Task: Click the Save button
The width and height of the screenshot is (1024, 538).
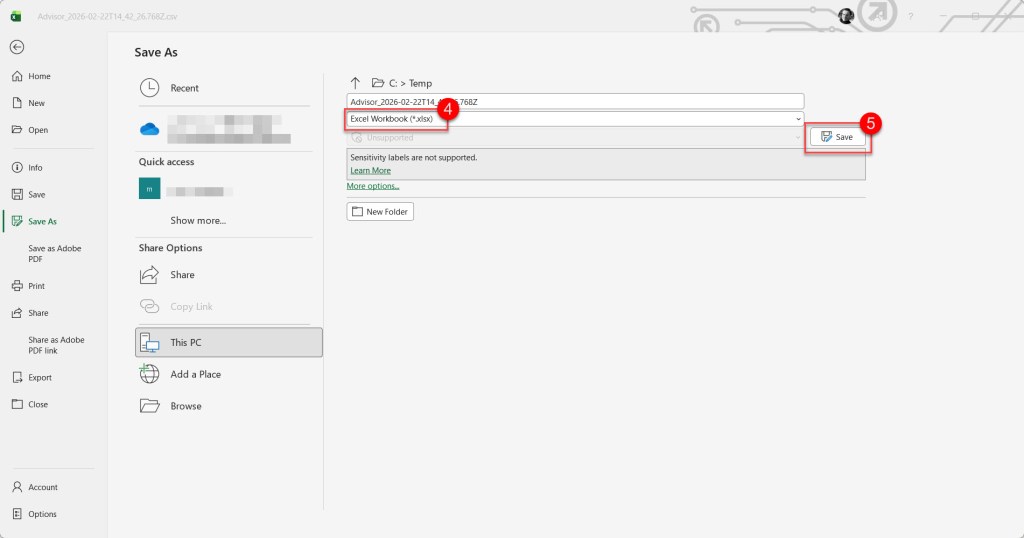Action: click(837, 137)
